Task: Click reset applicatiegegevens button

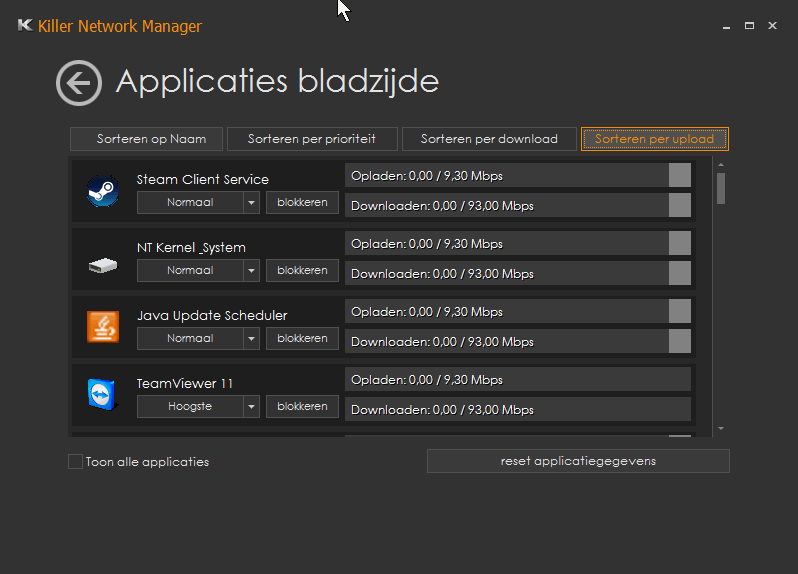Action: 578,461
